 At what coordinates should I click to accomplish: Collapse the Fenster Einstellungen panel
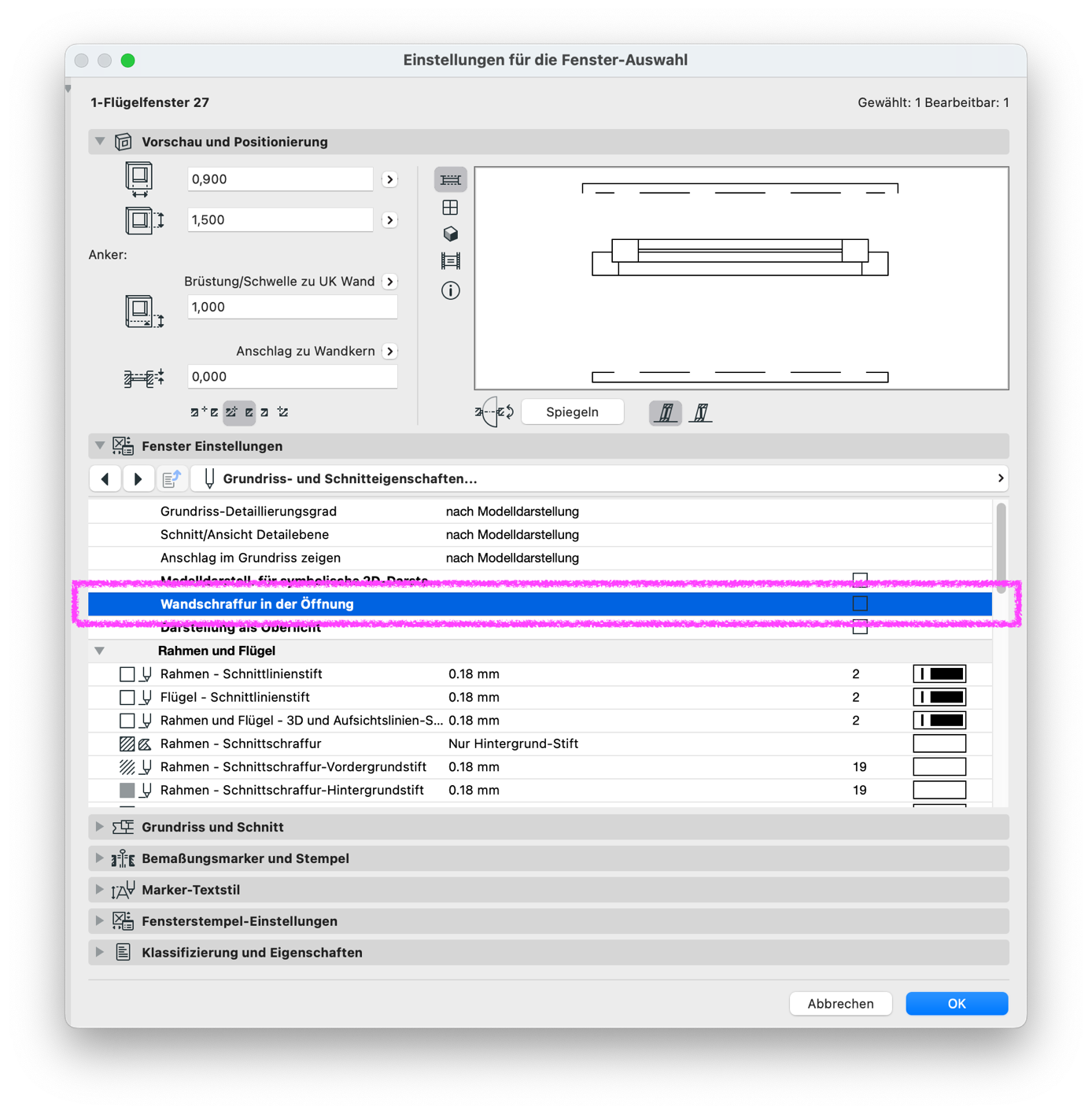point(100,446)
